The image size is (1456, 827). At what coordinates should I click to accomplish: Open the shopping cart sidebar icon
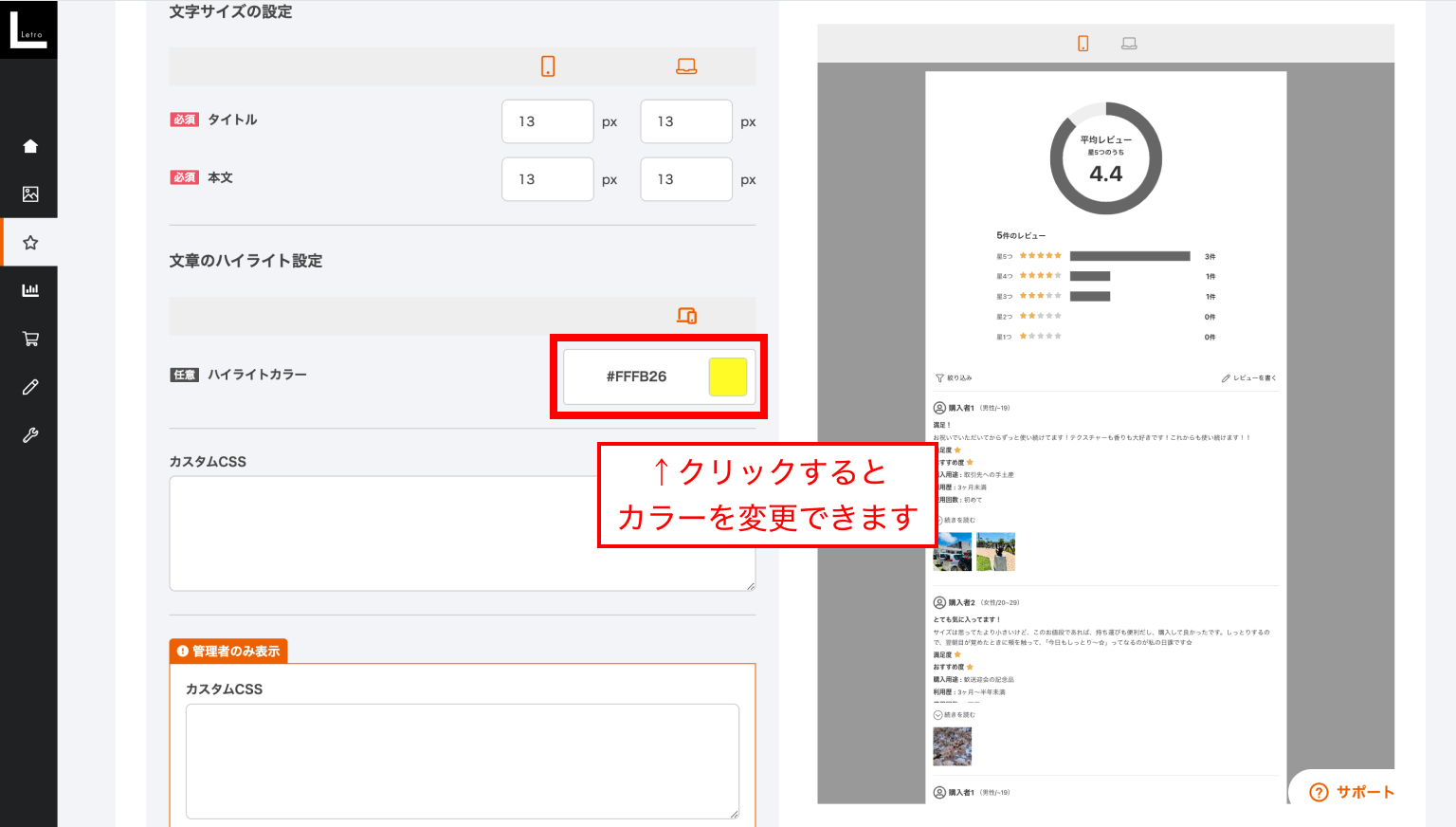coord(30,339)
